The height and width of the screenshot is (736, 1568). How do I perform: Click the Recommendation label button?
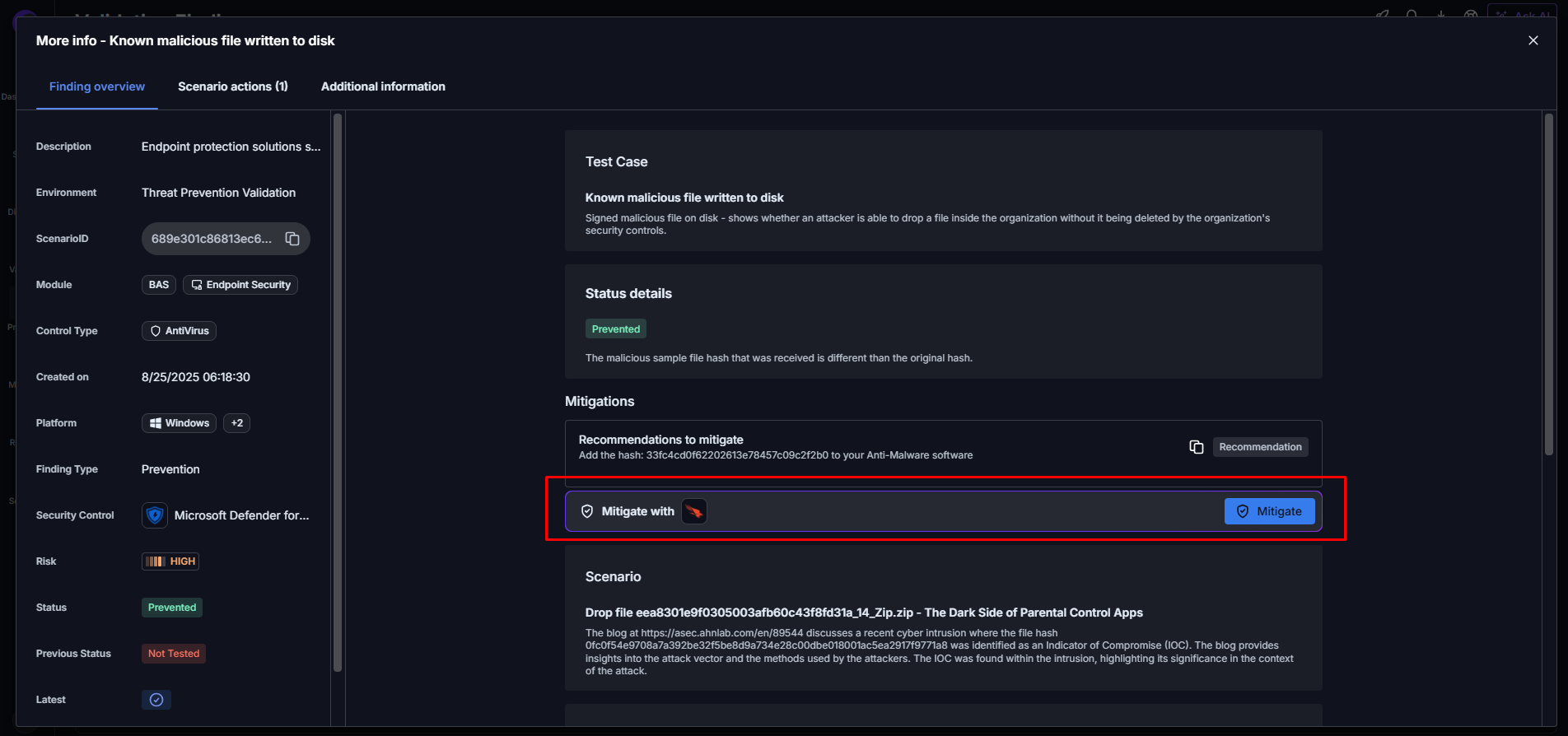click(x=1260, y=447)
